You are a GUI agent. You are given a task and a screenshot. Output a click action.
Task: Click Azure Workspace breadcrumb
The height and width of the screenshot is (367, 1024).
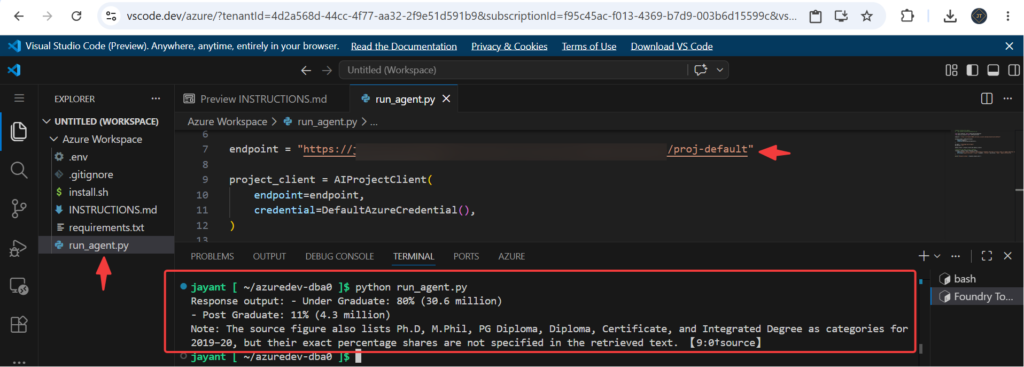click(227, 121)
